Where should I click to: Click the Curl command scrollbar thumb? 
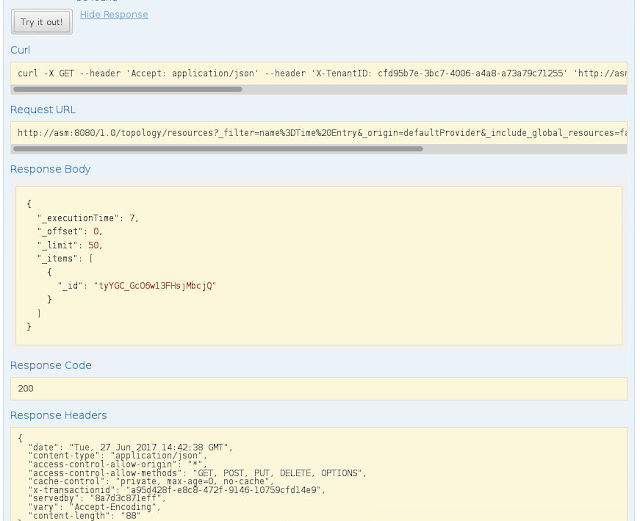(x=128, y=89)
